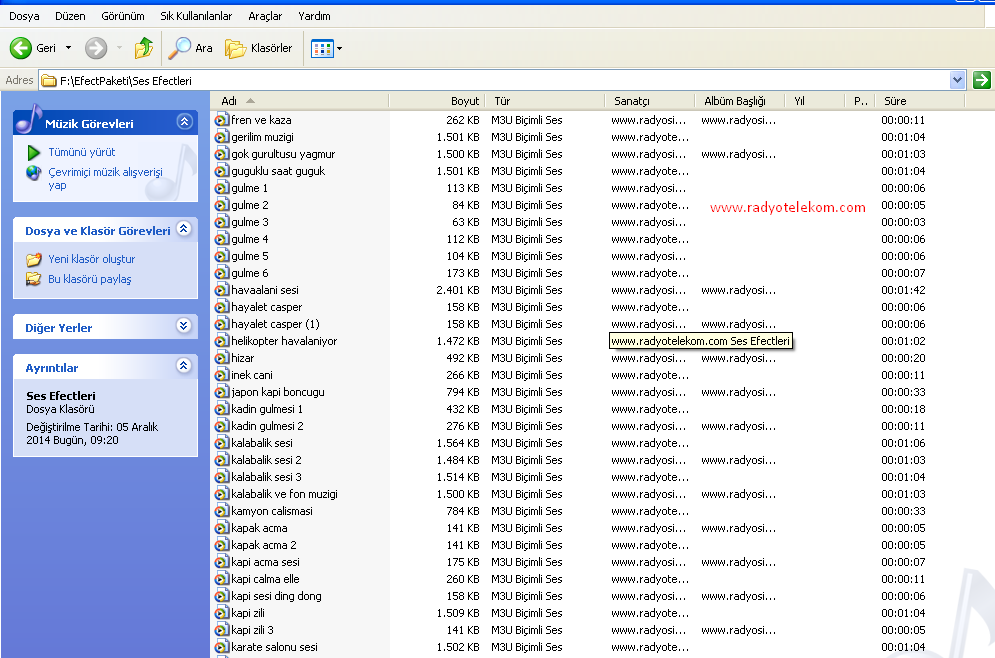Open the Görünüm menu

[122, 16]
